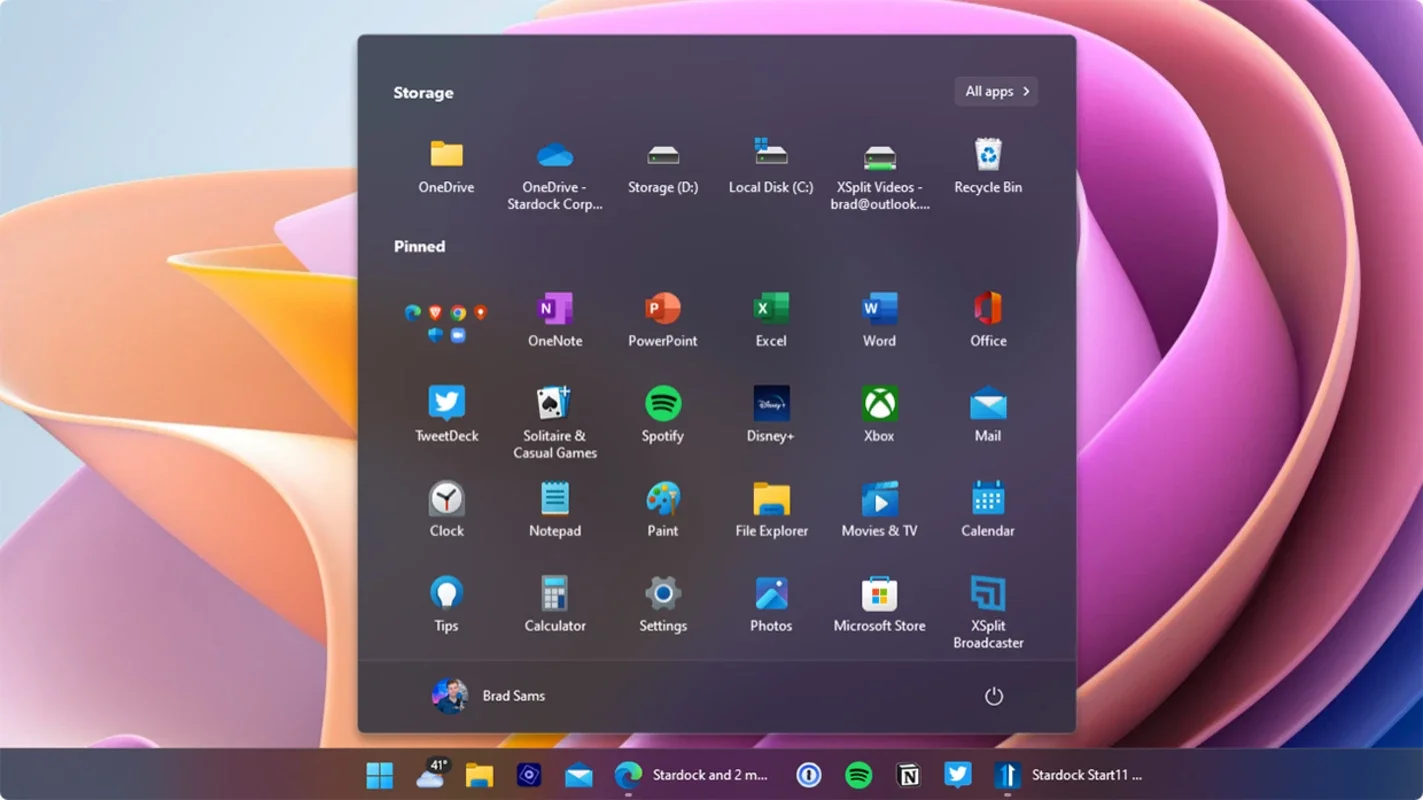The image size is (1423, 800).
Task: Launch Paint
Action: (x=663, y=510)
